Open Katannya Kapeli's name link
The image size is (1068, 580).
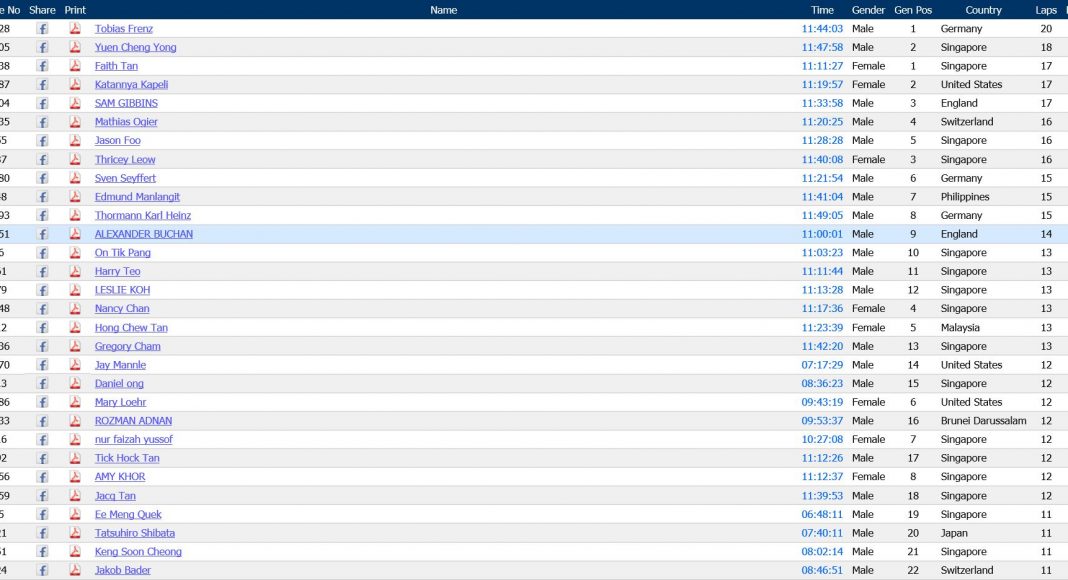[x=131, y=85]
